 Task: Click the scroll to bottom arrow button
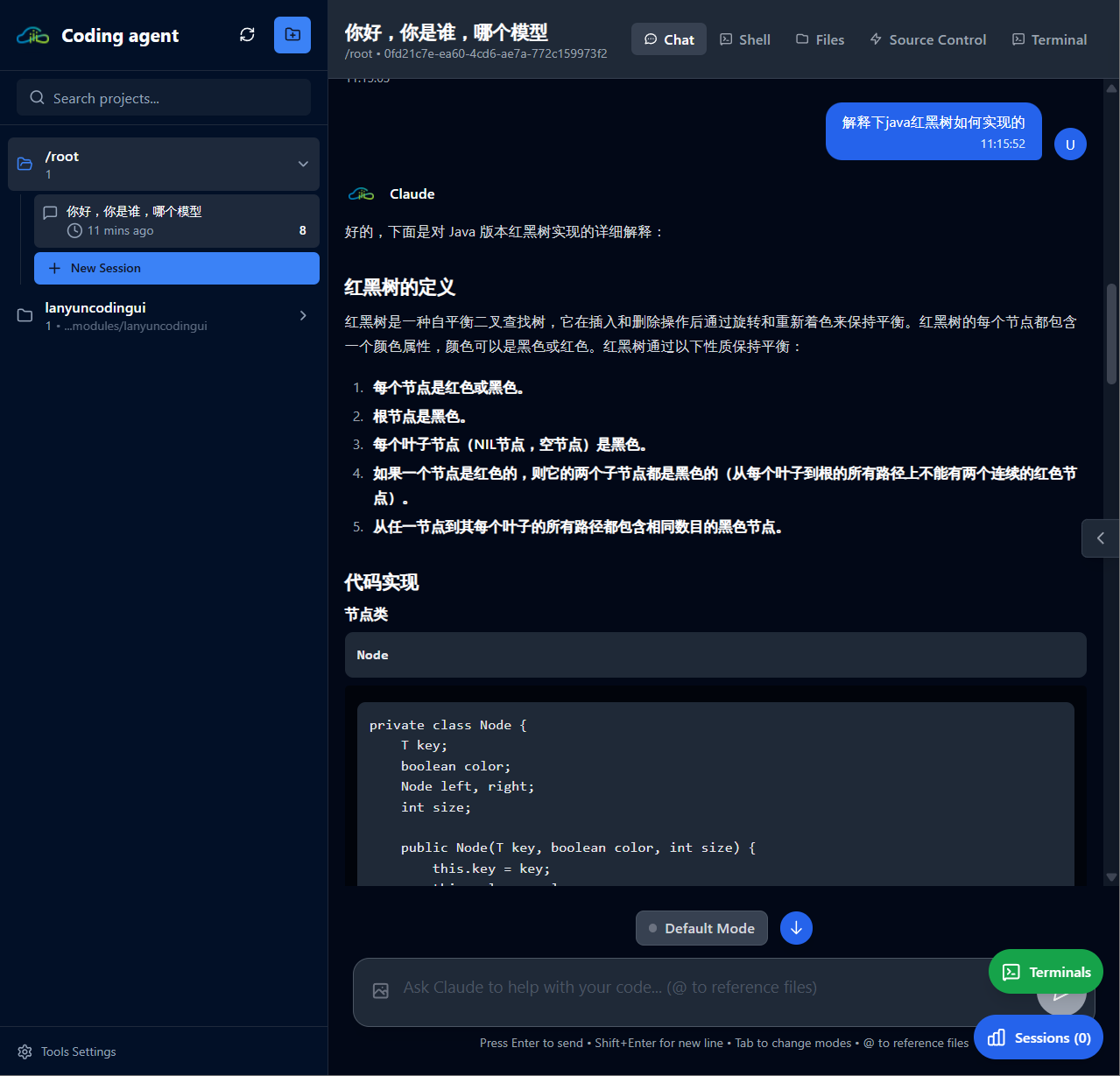click(796, 928)
